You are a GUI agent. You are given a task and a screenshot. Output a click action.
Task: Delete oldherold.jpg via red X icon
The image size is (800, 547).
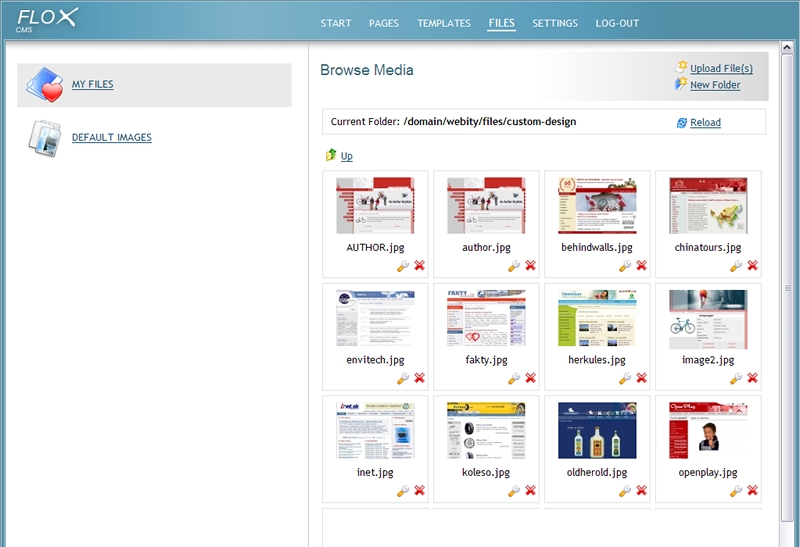(641, 490)
